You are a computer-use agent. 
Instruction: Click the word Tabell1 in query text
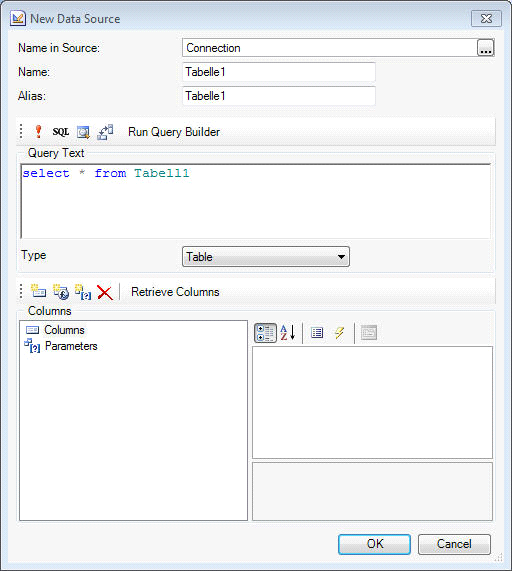[x=162, y=173]
